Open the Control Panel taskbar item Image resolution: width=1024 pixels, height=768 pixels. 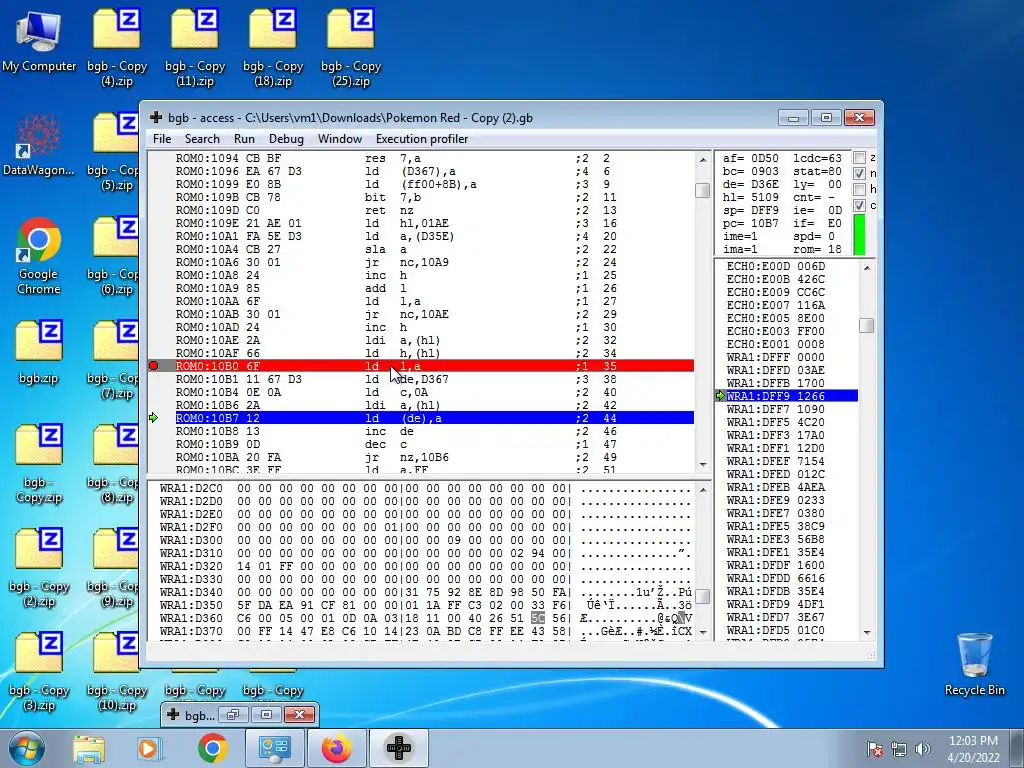tap(274, 748)
